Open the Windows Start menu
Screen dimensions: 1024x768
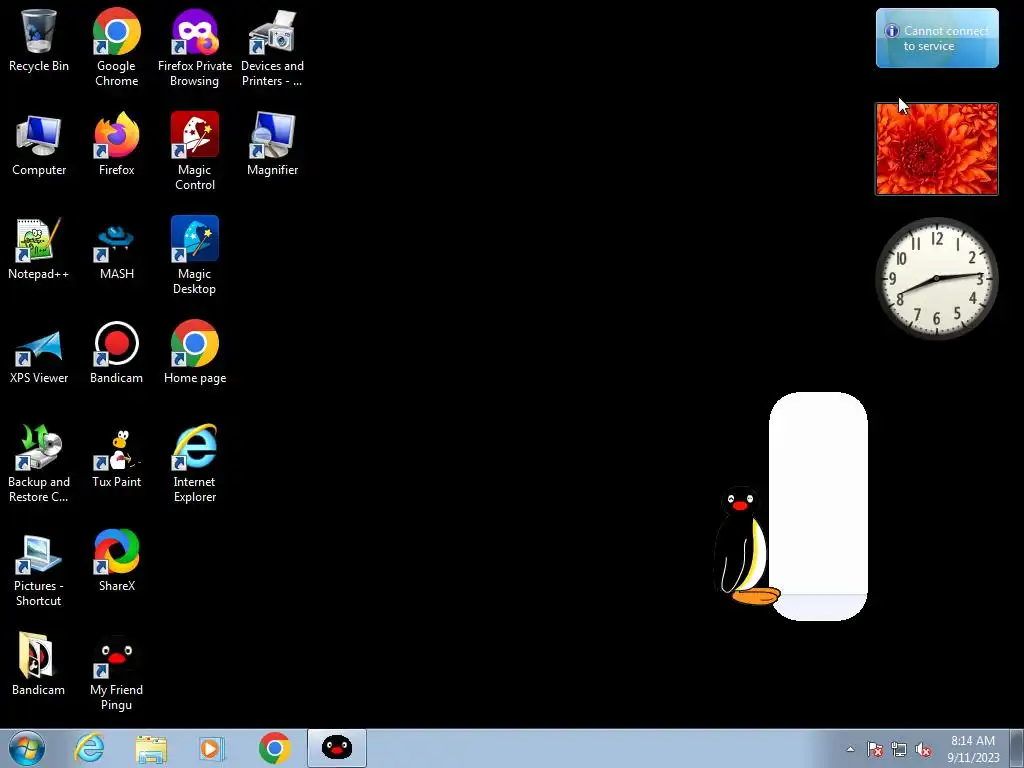(27, 748)
